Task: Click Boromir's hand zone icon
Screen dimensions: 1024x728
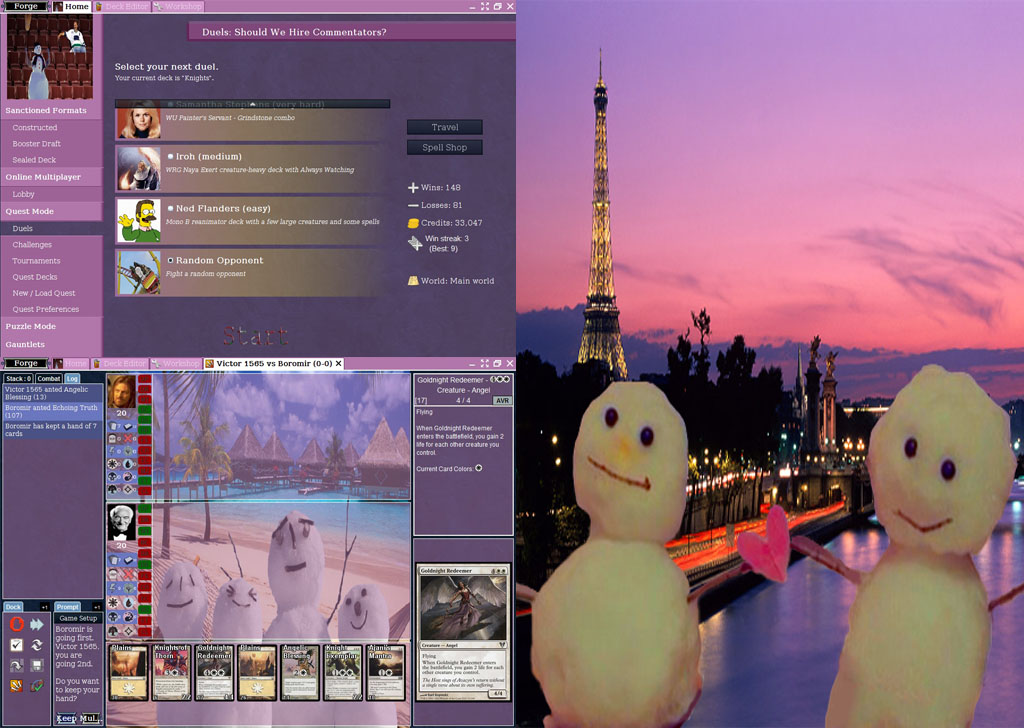Action: (x=112, y=426)
